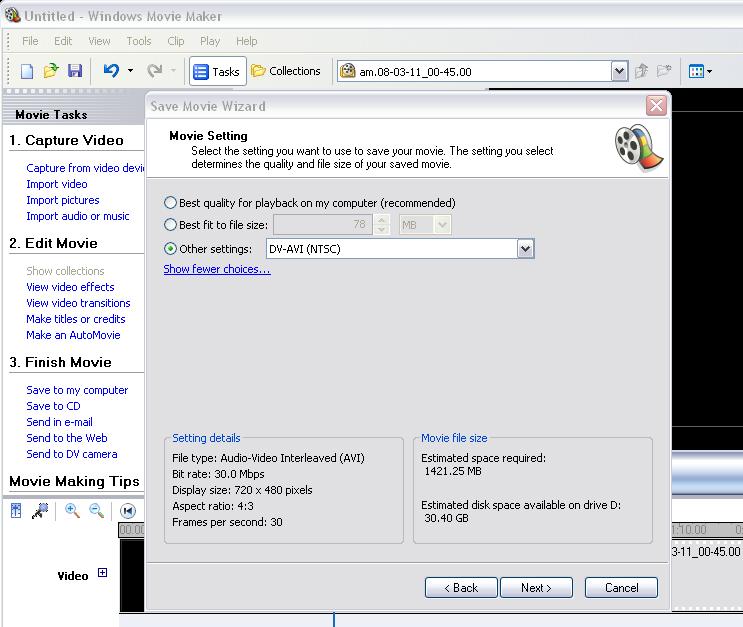Click the Import pictures link
The height and width of the screenshot is (627, 743).
[63, 200]
